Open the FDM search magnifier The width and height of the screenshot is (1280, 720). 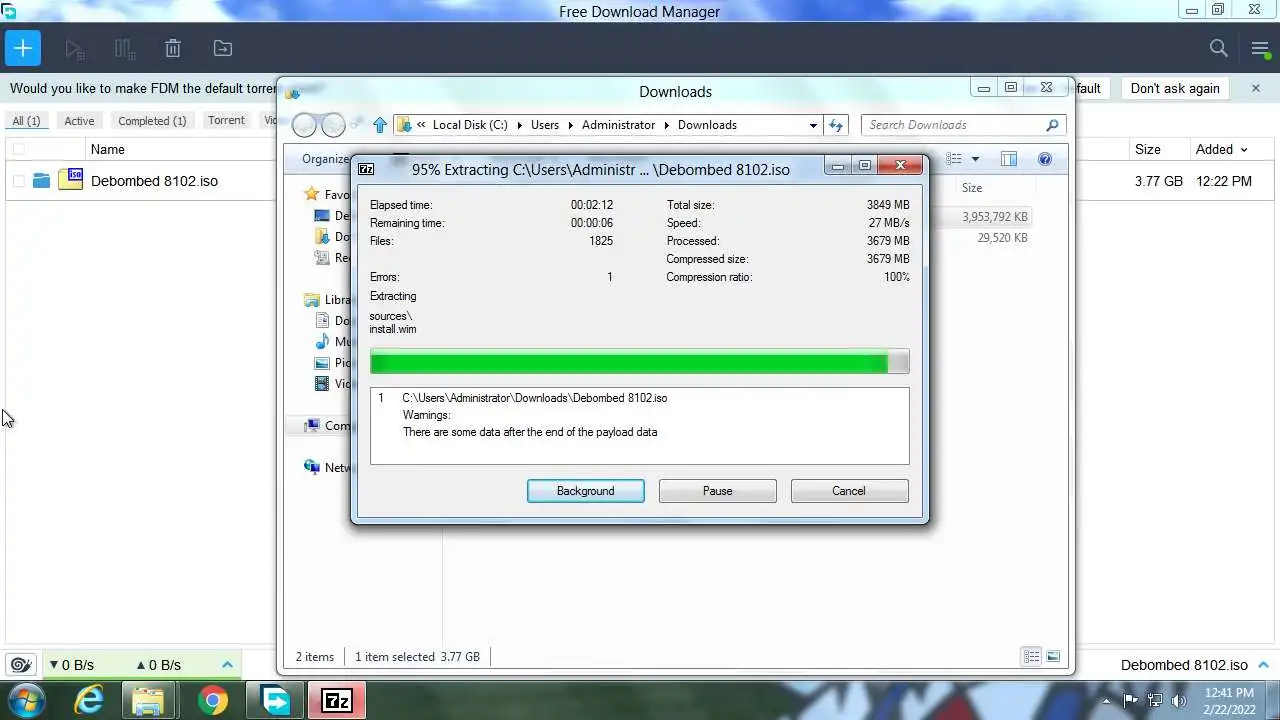click(x=1218, y=48)
